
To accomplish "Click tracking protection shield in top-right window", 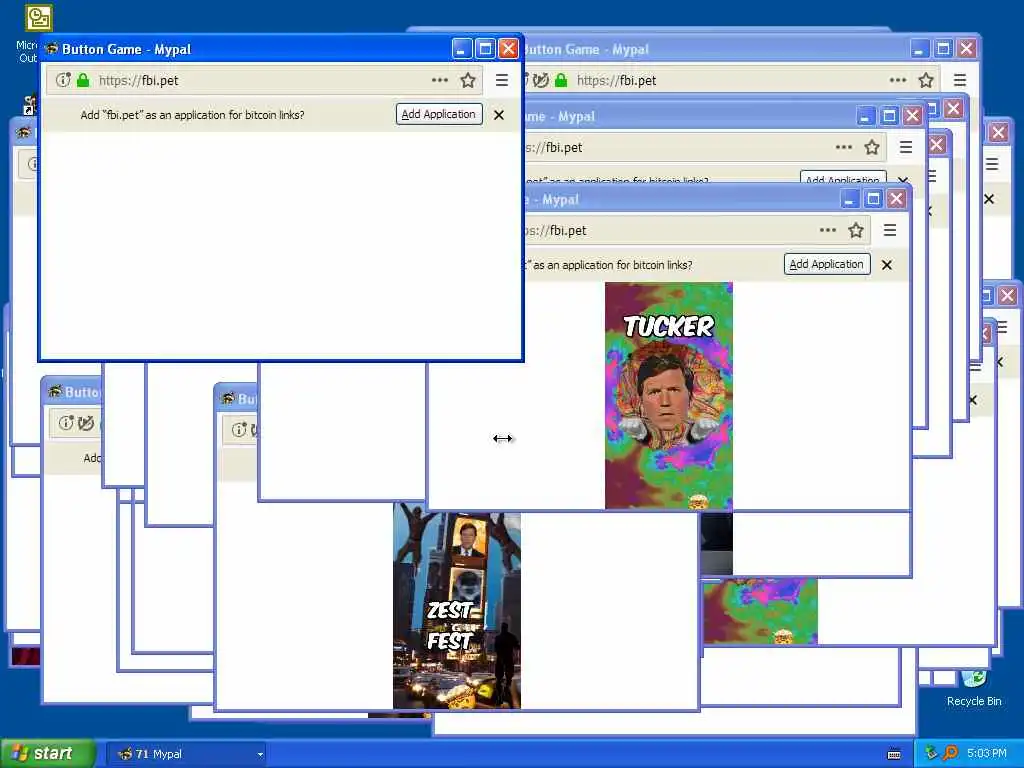I will tap(541, 80).
